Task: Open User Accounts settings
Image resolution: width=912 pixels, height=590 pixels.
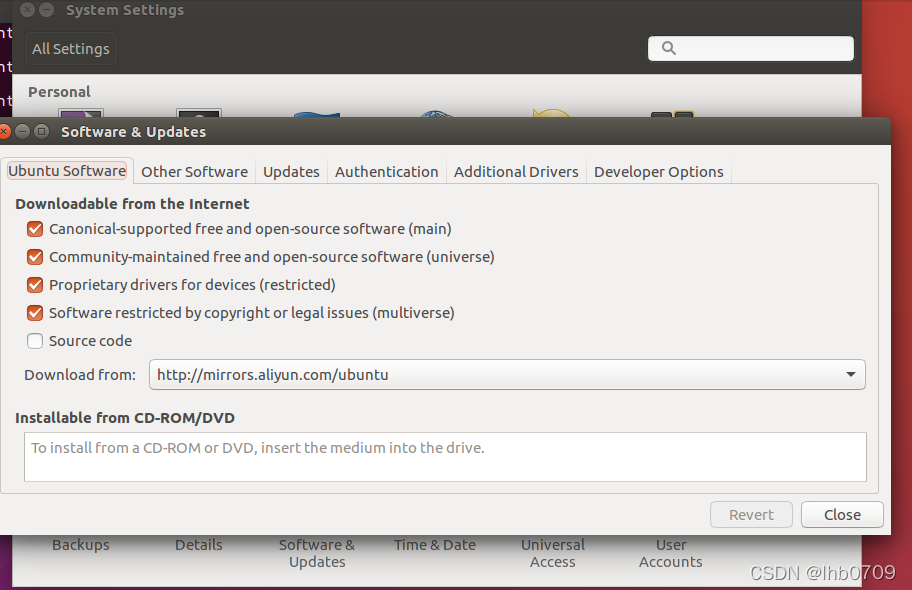Action: tap(671, 553)
